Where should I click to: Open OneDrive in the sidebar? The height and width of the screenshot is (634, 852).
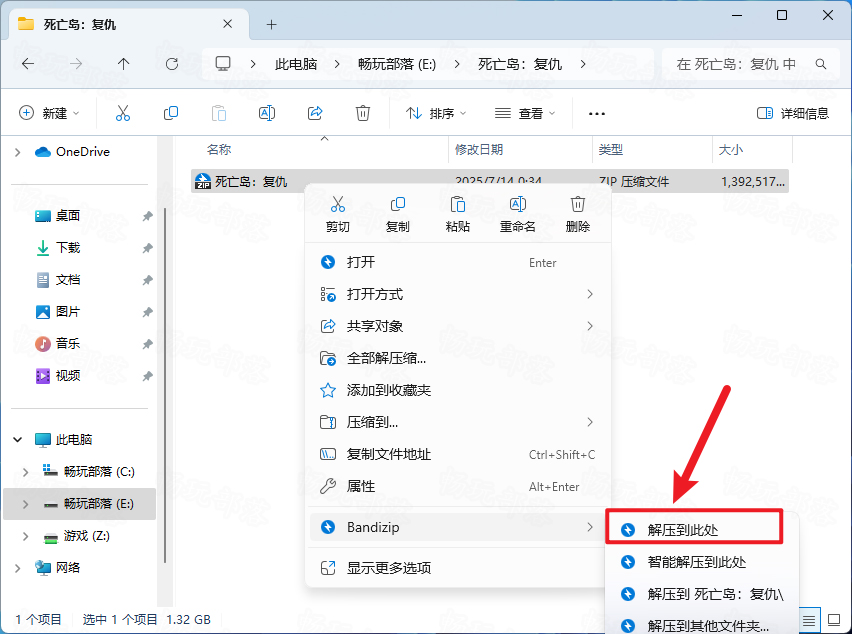pyautogui.click(x=72, y=152)
